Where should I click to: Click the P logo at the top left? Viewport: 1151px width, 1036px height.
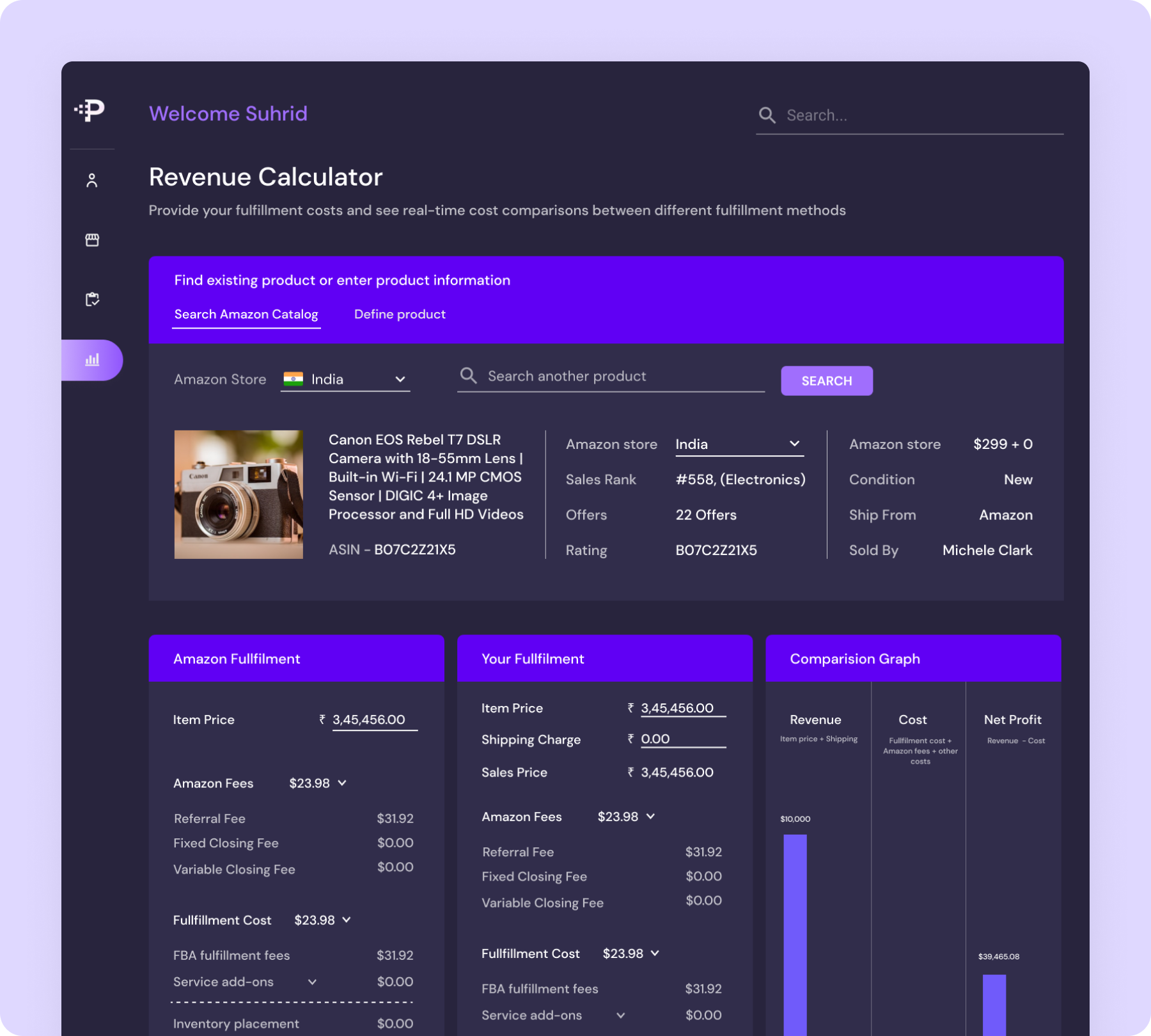click(x=90, y=113)
